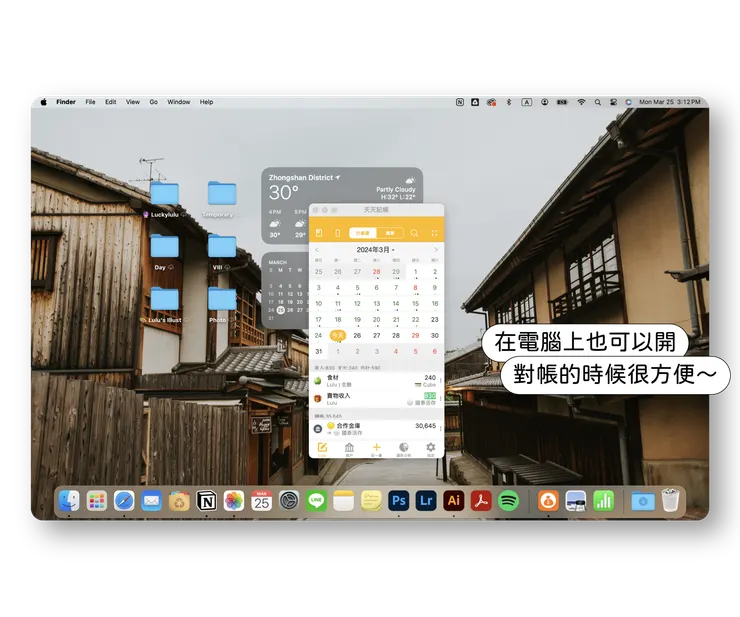This screenshot has width=740, height=617.
Task: Open Launchpad from the Dock
Action: coord(97,501)
